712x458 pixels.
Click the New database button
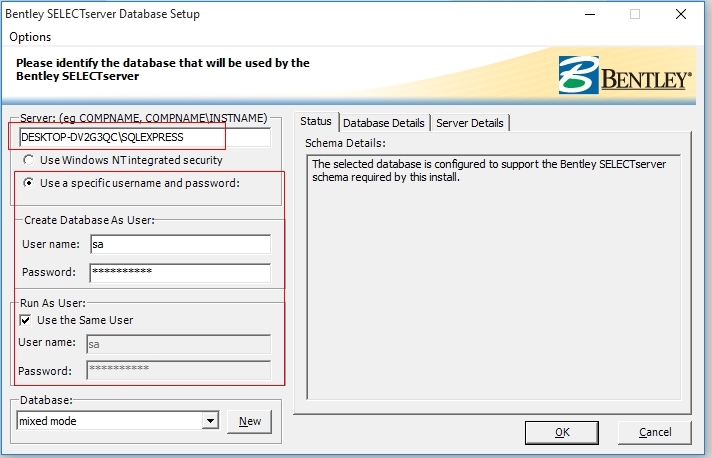pyautogui.click(x=250, y=421)
